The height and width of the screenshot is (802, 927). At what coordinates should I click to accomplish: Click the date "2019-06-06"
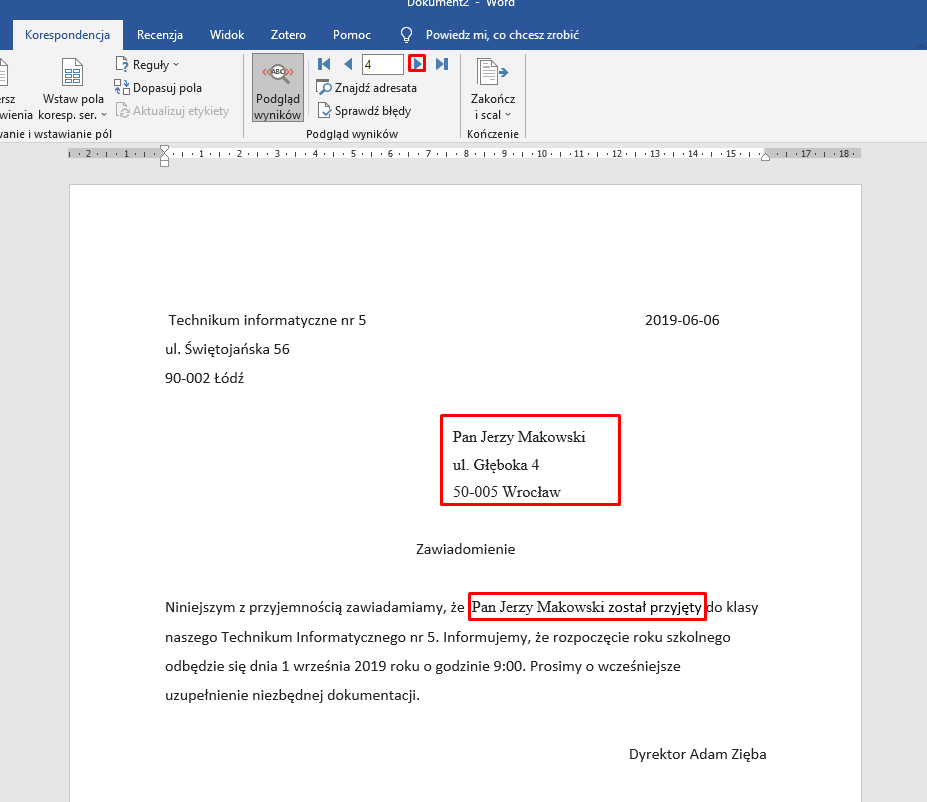(682, 320)
